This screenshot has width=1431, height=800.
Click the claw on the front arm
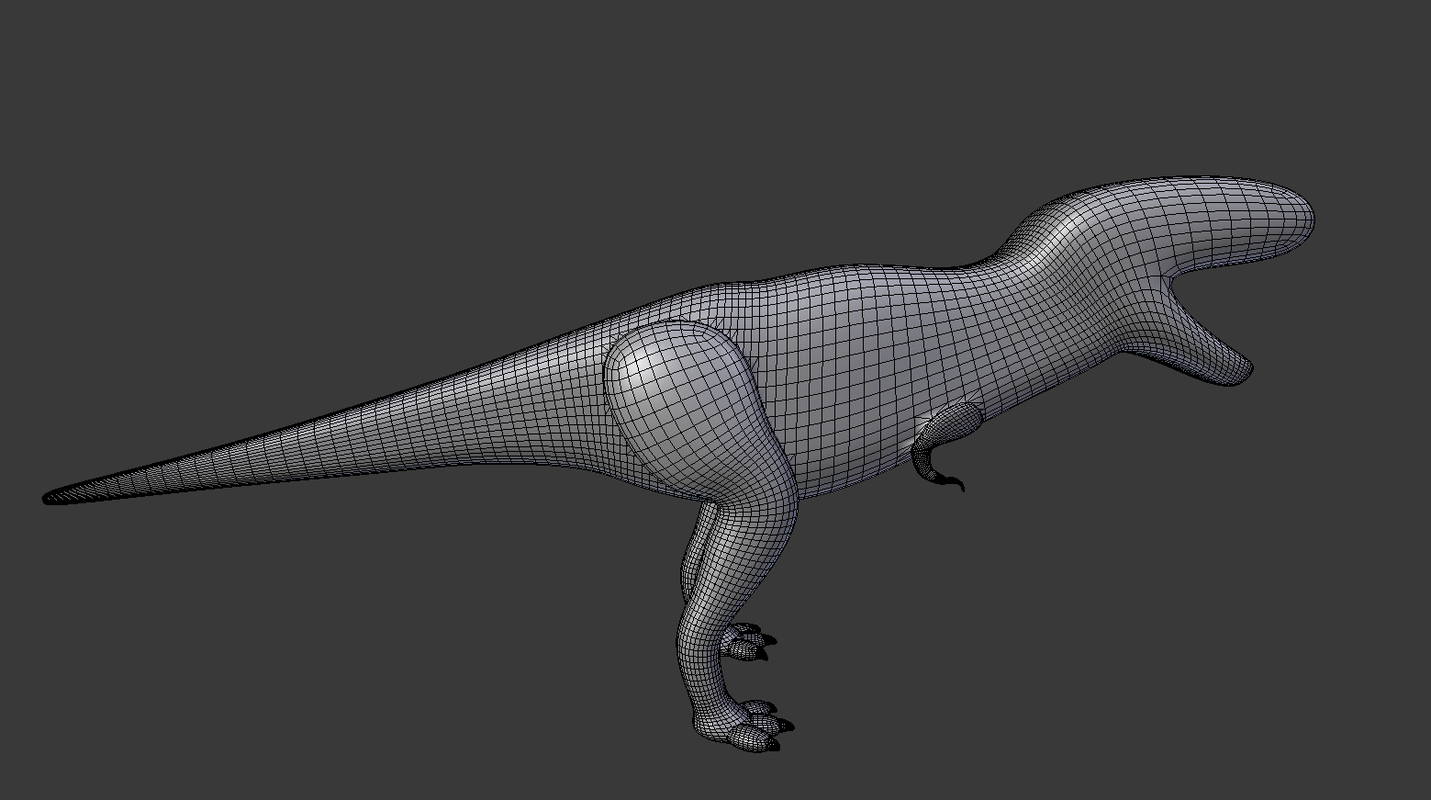click(x=948, y=483)
